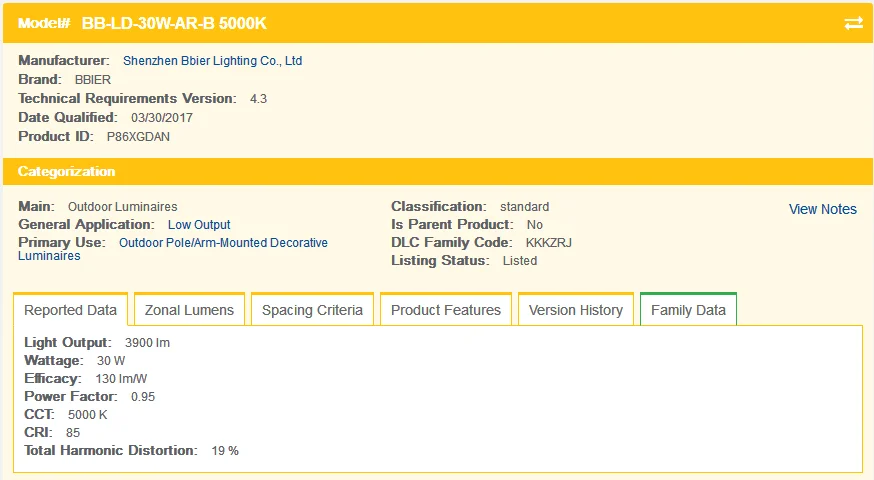Click the Total Harmonic Distortion value 19 %
The height and width of the screenshot is (480, 874).
tap(225, 451)
